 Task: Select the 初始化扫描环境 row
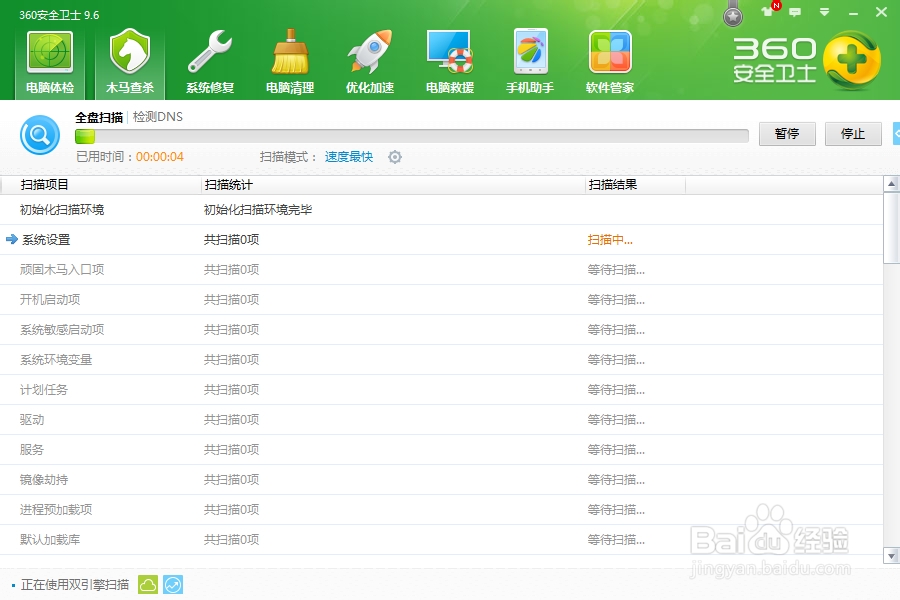pos(441,210)
